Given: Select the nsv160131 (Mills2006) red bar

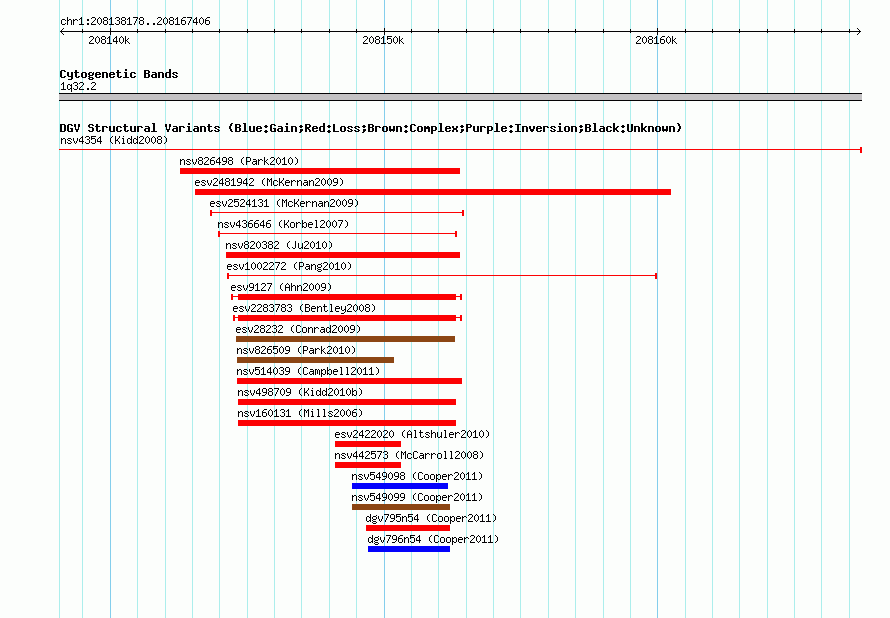Looking at the screenshot, I should pos(347,423).
